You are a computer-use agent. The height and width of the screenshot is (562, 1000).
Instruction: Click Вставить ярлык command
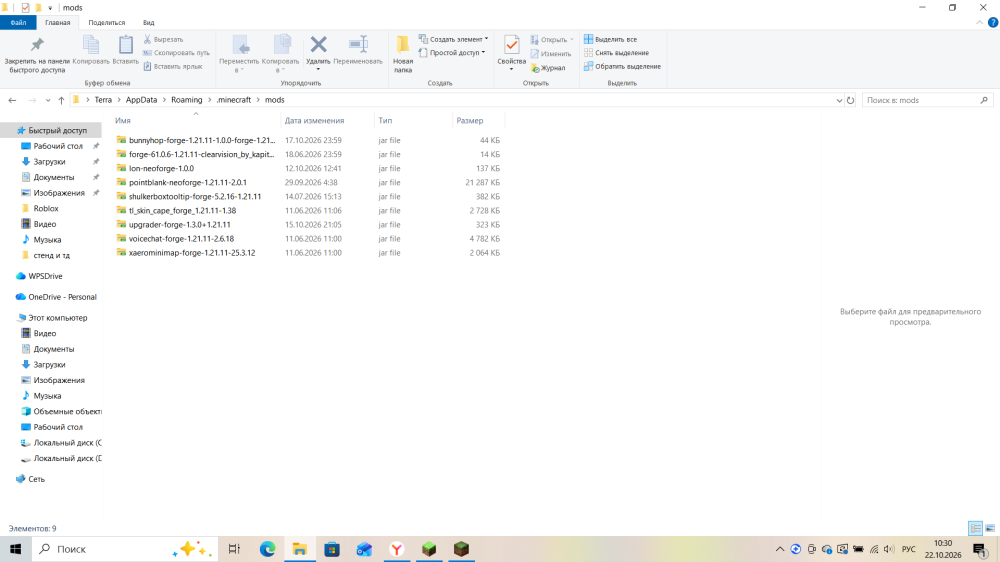click(x=173, y=66)
